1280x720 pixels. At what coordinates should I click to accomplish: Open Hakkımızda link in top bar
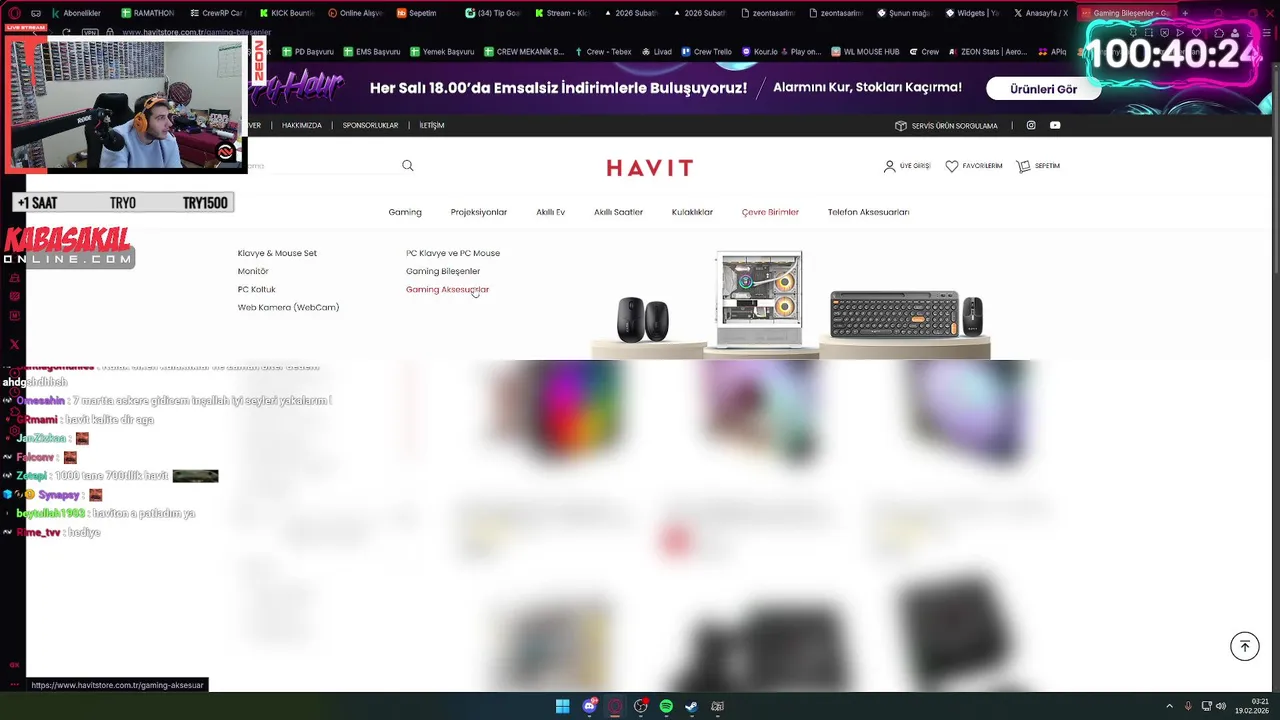[x=302, y=126]
